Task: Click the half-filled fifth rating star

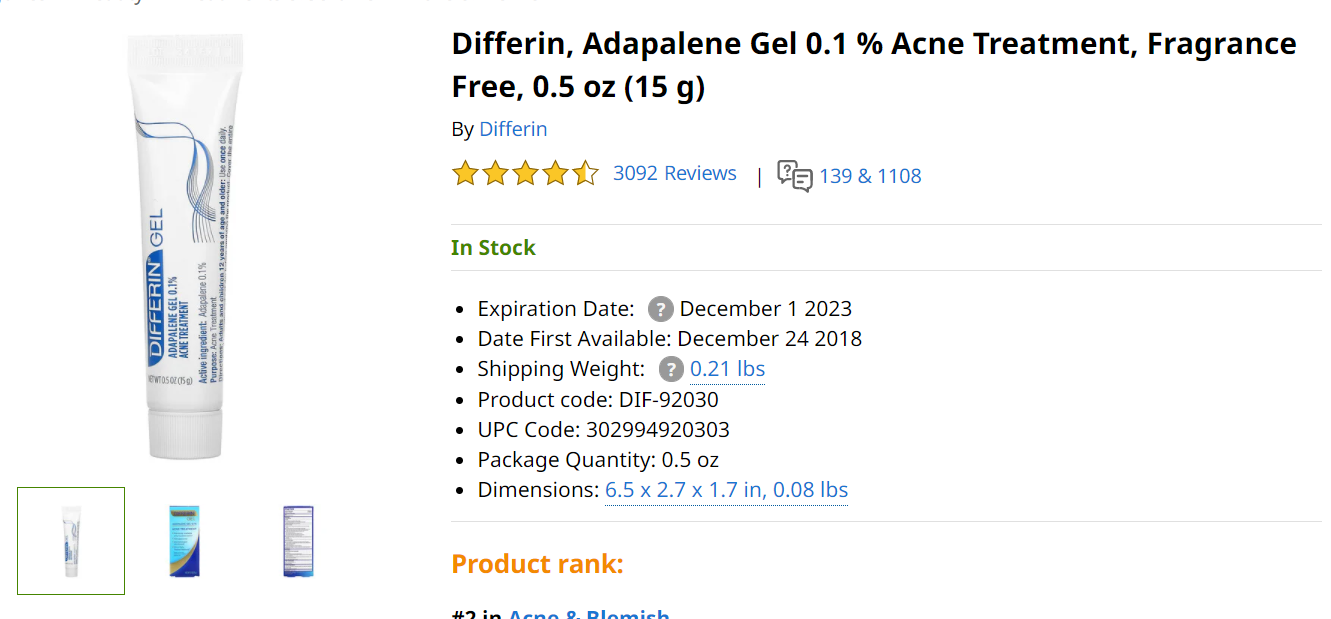Action: (x=585, y=174)
